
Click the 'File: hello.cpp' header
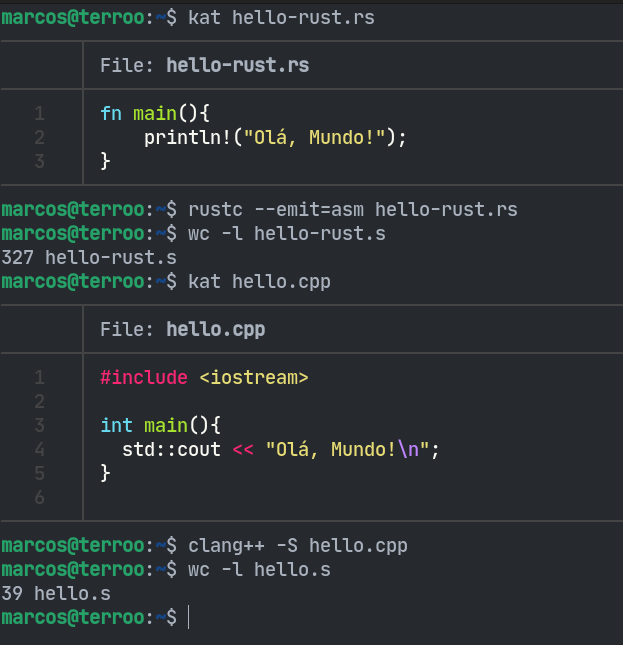[183, 329]
